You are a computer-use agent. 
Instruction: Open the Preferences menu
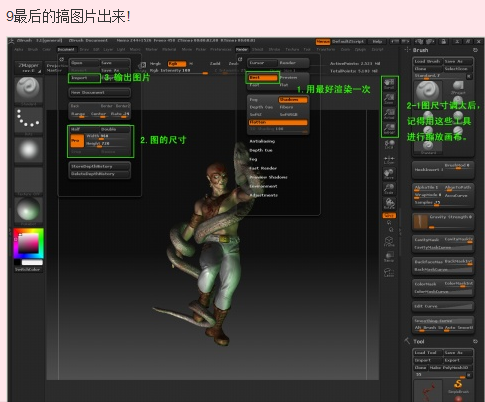[221, 49]
